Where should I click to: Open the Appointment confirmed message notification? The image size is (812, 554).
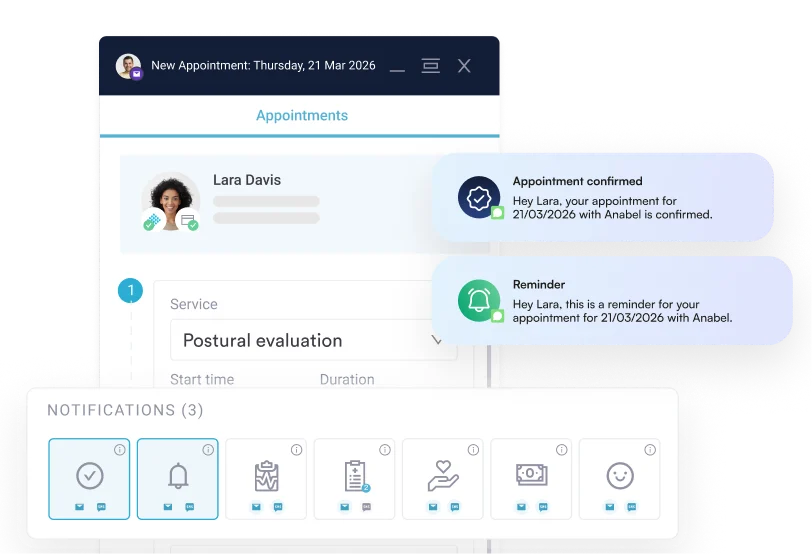tap(610, 198)
